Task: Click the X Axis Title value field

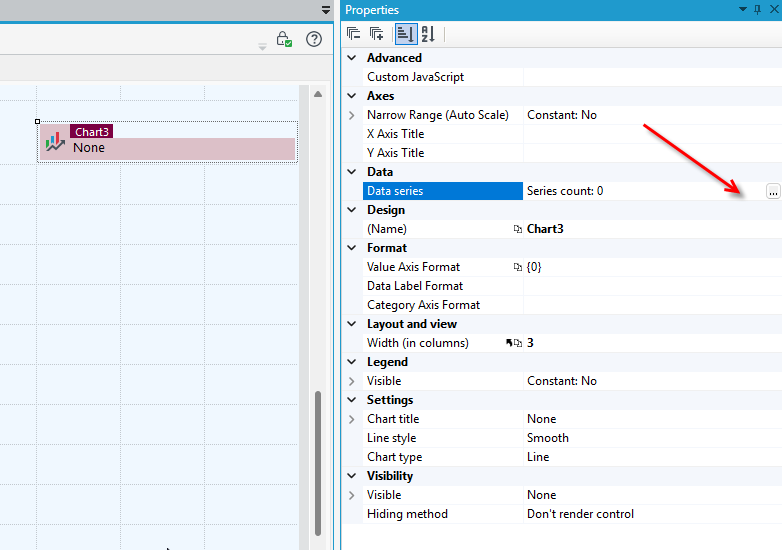Action: coord(652,134)
